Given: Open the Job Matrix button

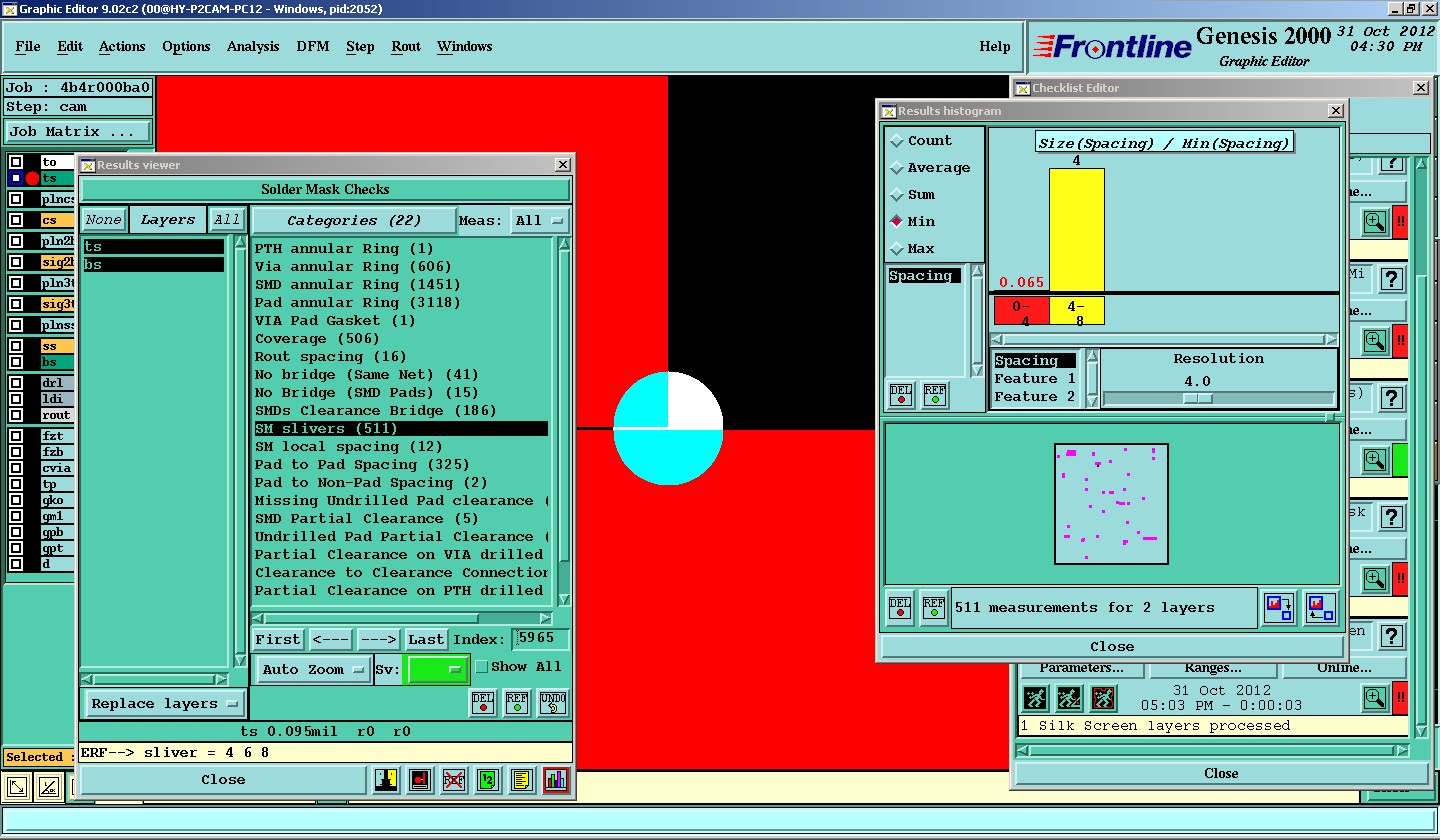Looking at the screenshot, I should [78, 132].
